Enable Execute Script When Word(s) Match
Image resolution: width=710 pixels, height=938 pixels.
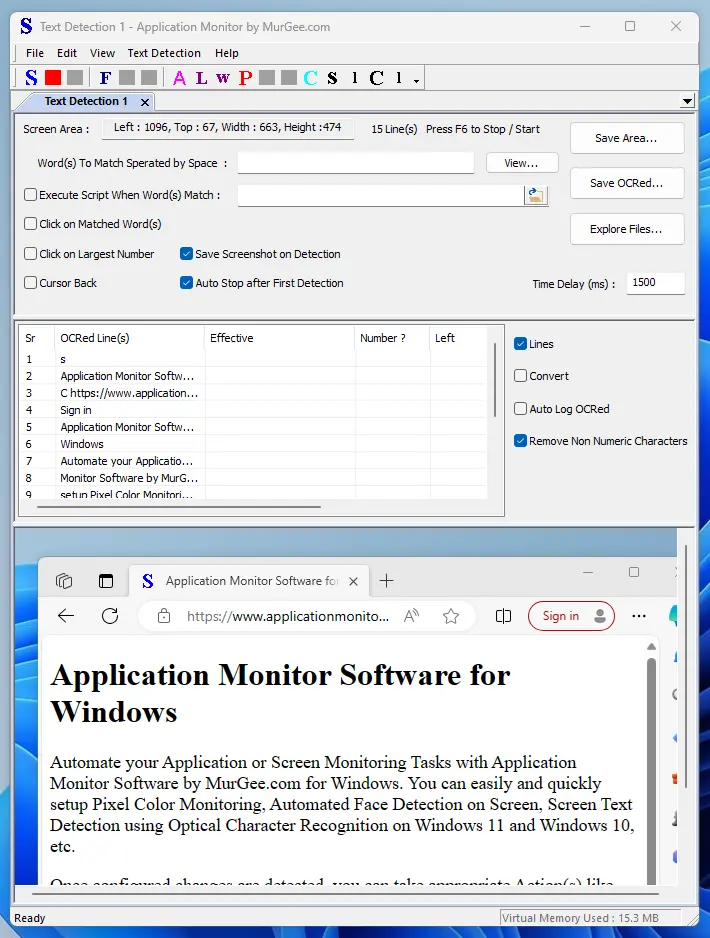point(31,194)
